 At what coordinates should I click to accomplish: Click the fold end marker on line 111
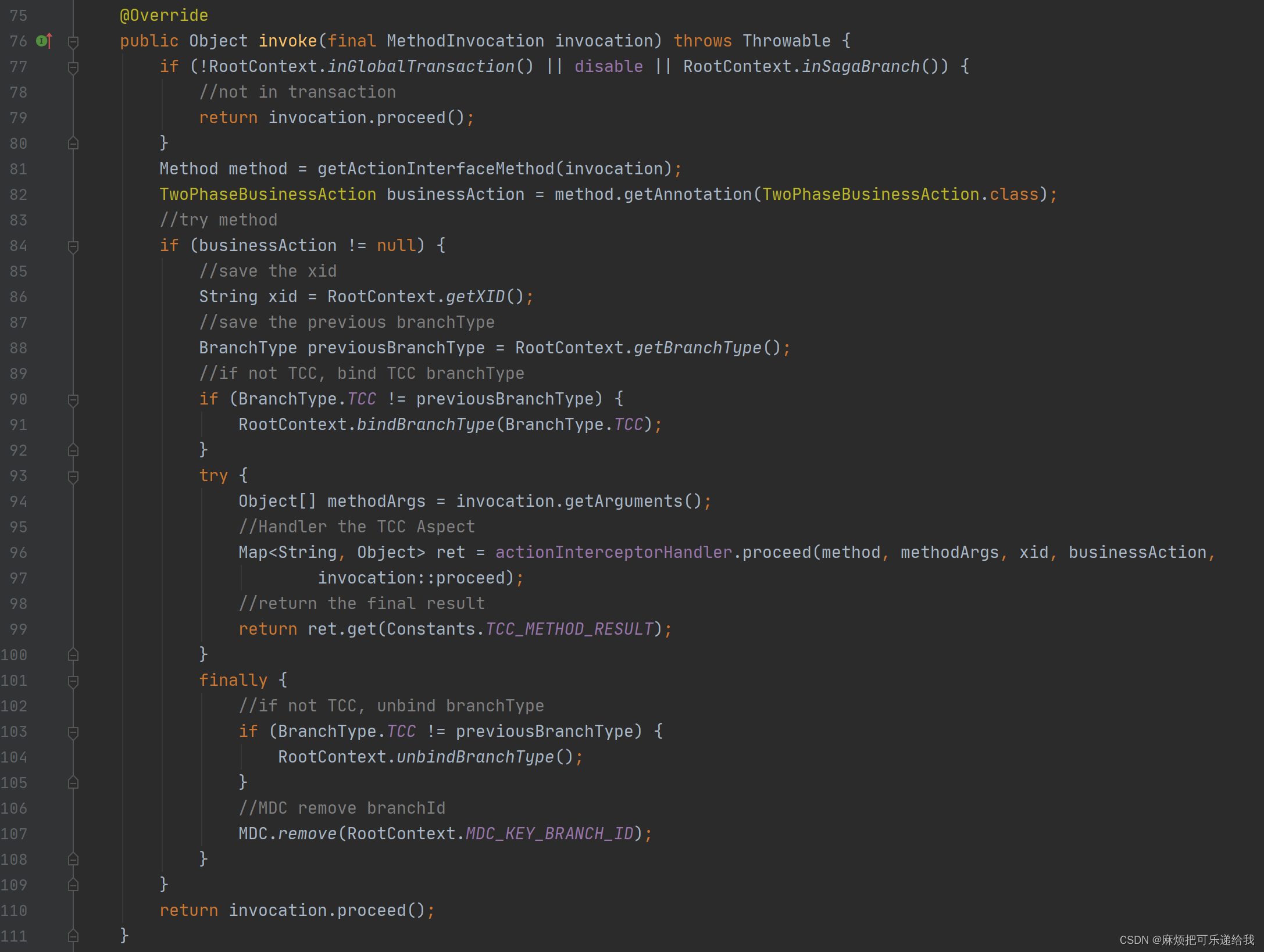[73, 936]
